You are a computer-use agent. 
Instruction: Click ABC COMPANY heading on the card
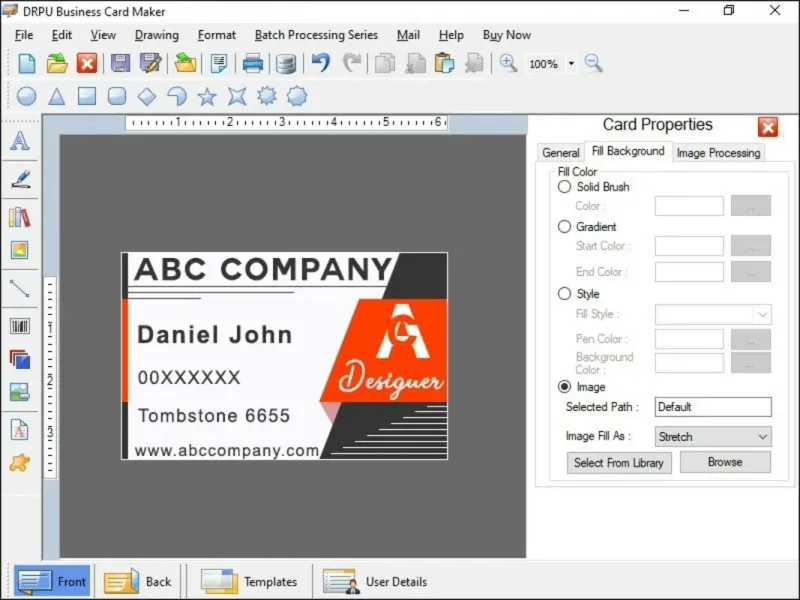[263, 269]
